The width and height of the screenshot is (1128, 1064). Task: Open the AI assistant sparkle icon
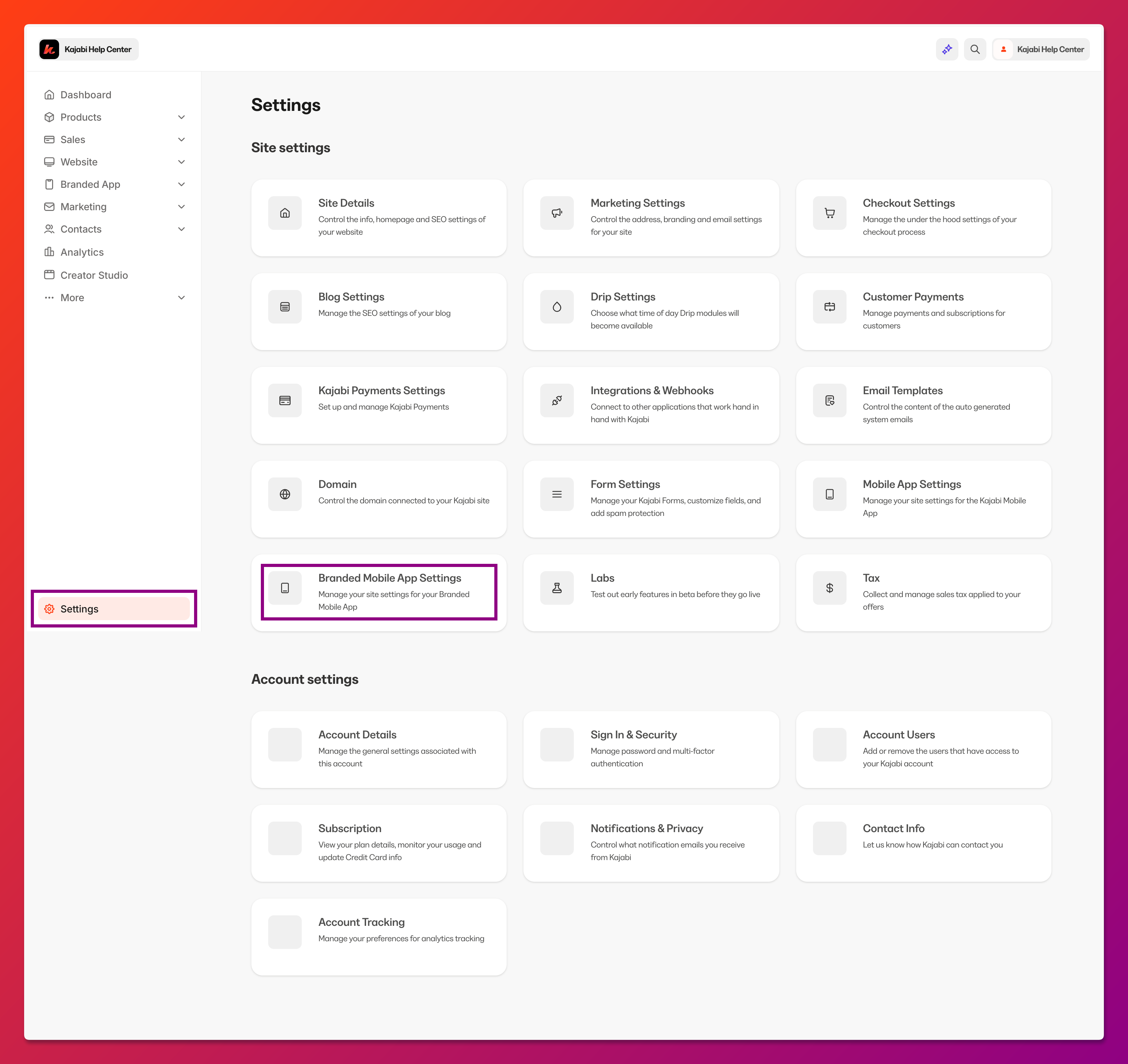click(947, 49)
